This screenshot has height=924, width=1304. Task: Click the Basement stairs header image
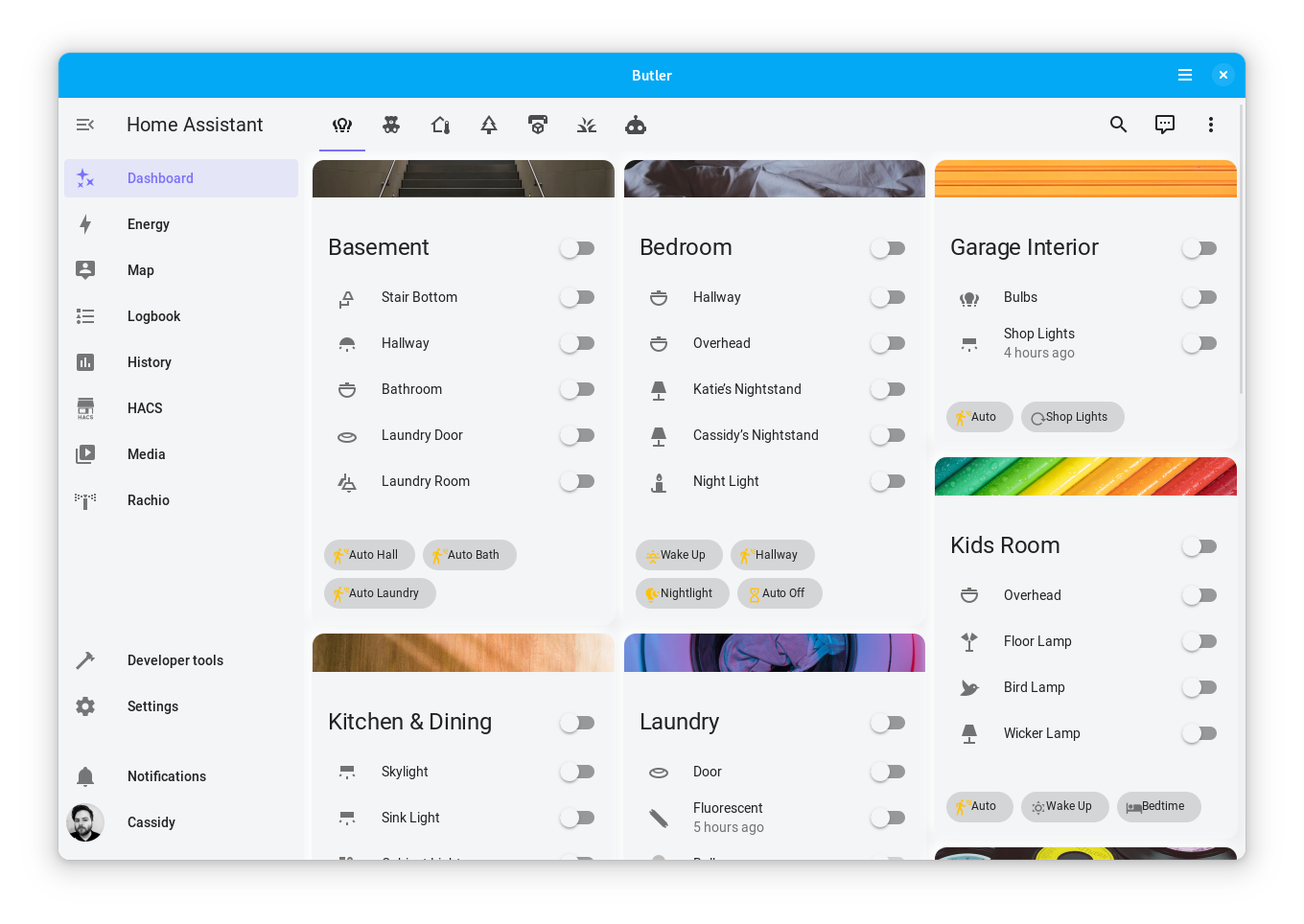(463, 179)
